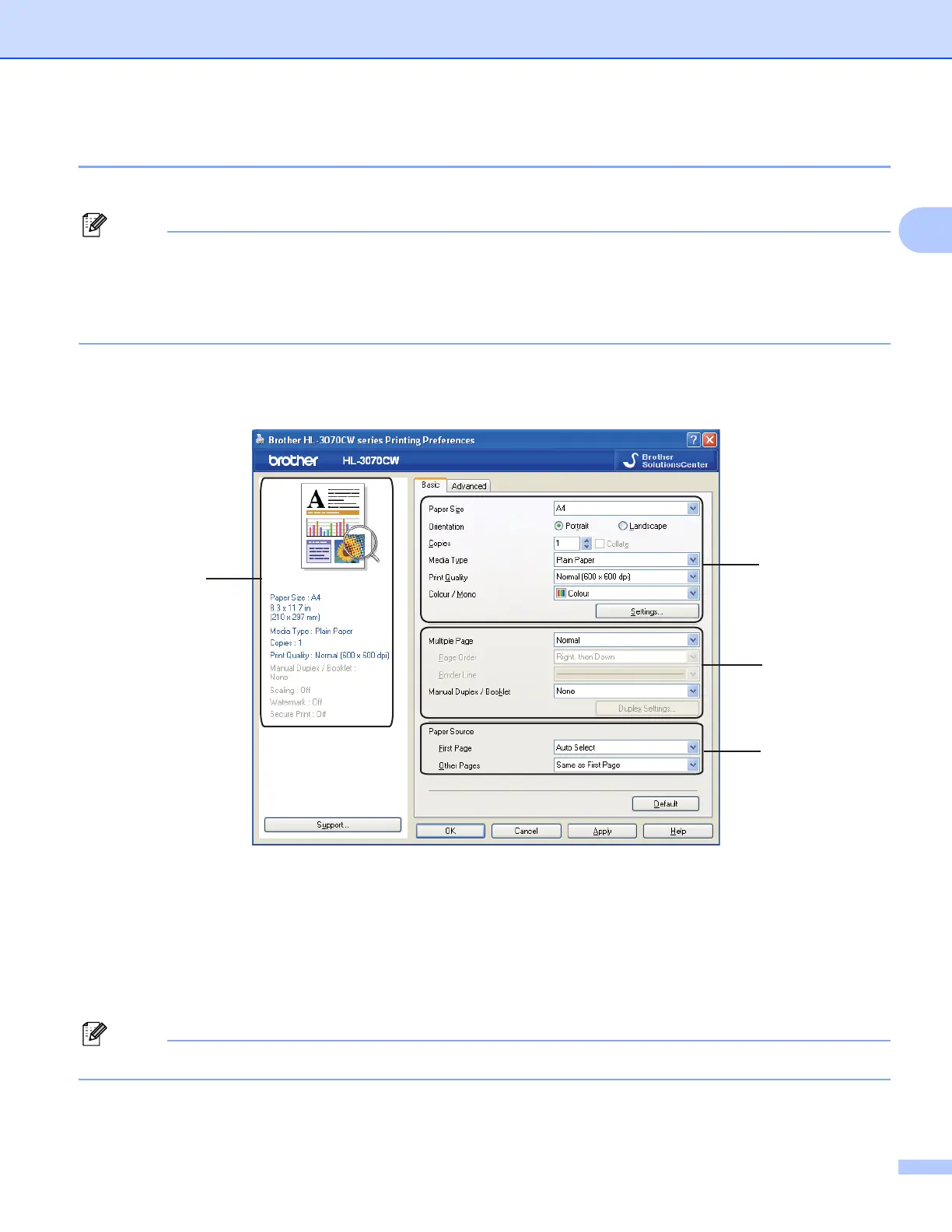The image size is (952, 1232).
Task: Click the 'Media Type : Plain Paper' summary text
Action: pyautogui.click(x=311, y=631)
